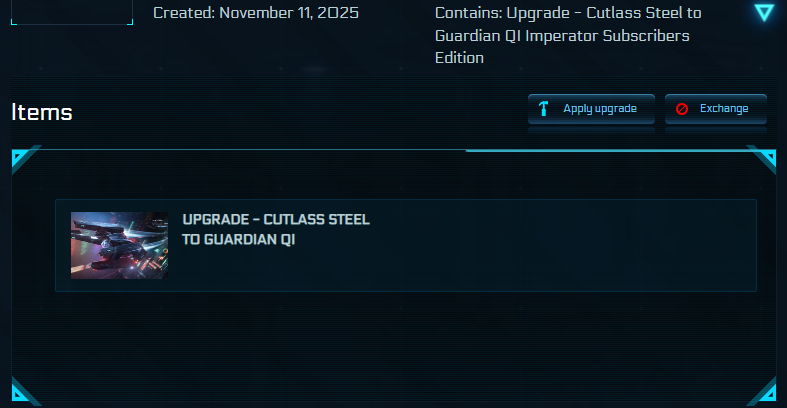The height and width of the screenshot is (408, 787).
Task: Click the bottom-left corner bracket of Items panel
Action: point(22,390)
